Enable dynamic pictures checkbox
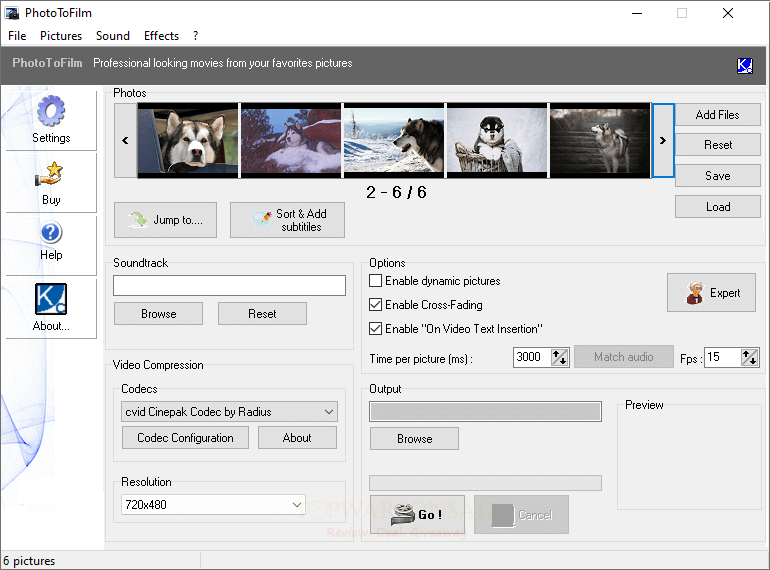770x570 pixels. [x=375, y=281]
